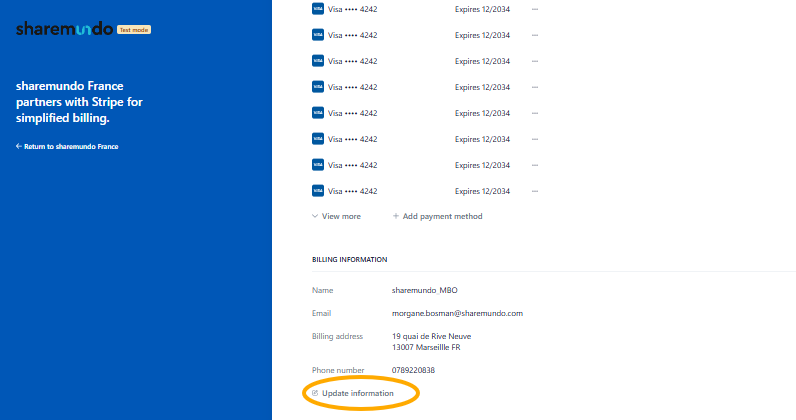
Task: Expand View more payment methods
Action: tap(336, 216)
